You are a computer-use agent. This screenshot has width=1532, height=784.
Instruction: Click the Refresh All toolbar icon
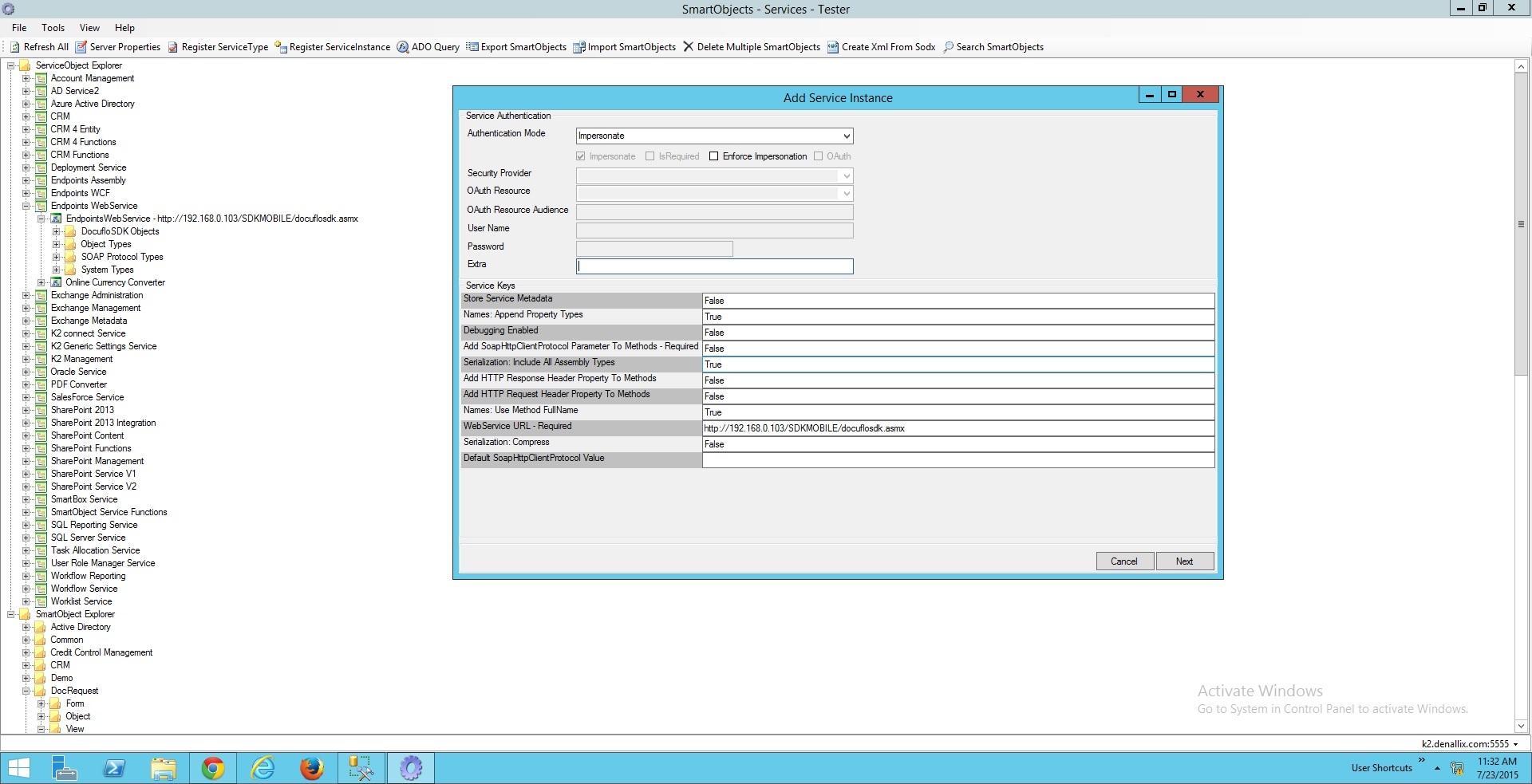(x=14, y=47)
